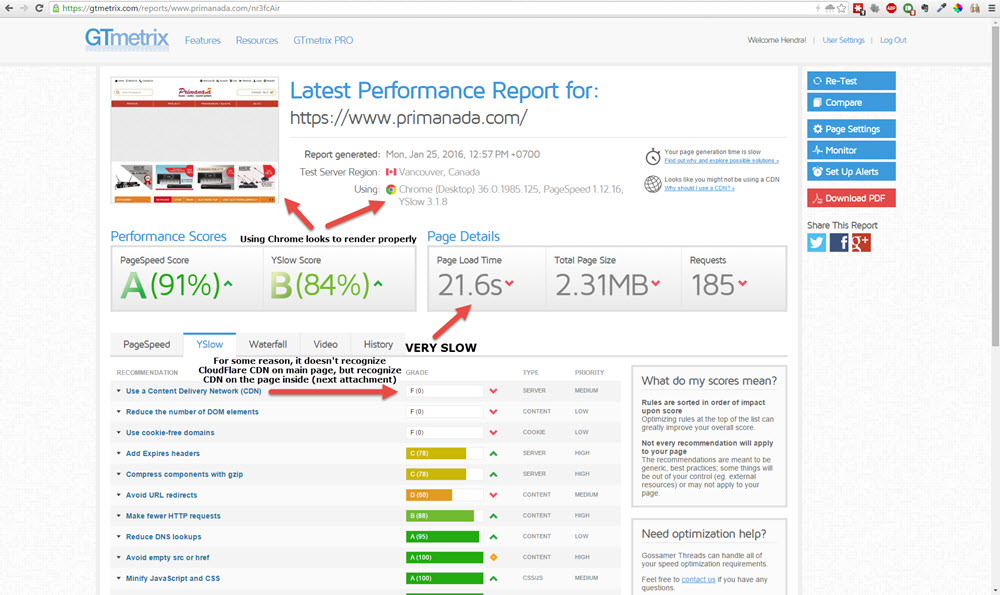1000x595 pixels.
Task: Expand Make fewer HTTP requests
Action: 173,516
